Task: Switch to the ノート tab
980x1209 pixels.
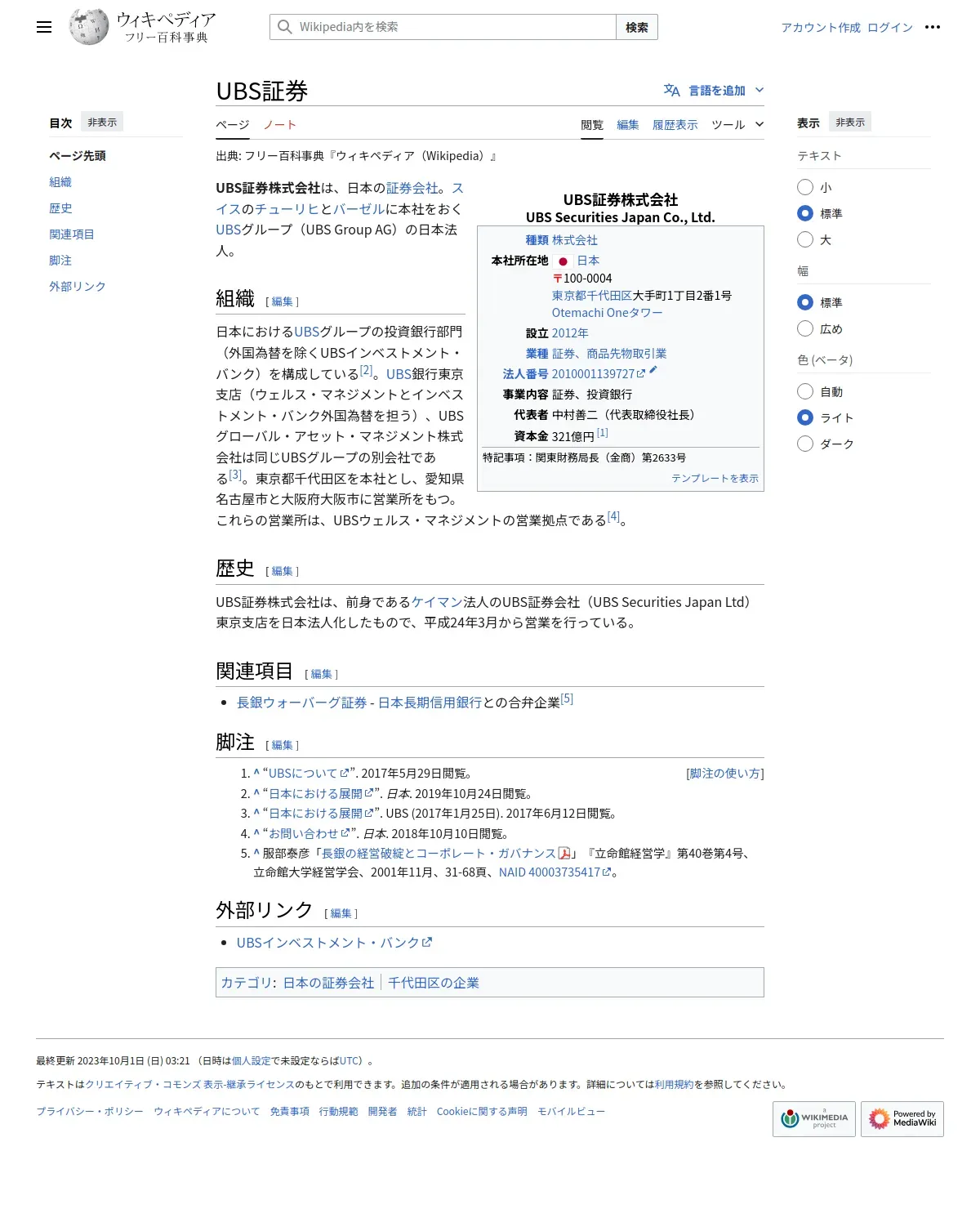Action: pyautogui.click(x=279, y=124)
